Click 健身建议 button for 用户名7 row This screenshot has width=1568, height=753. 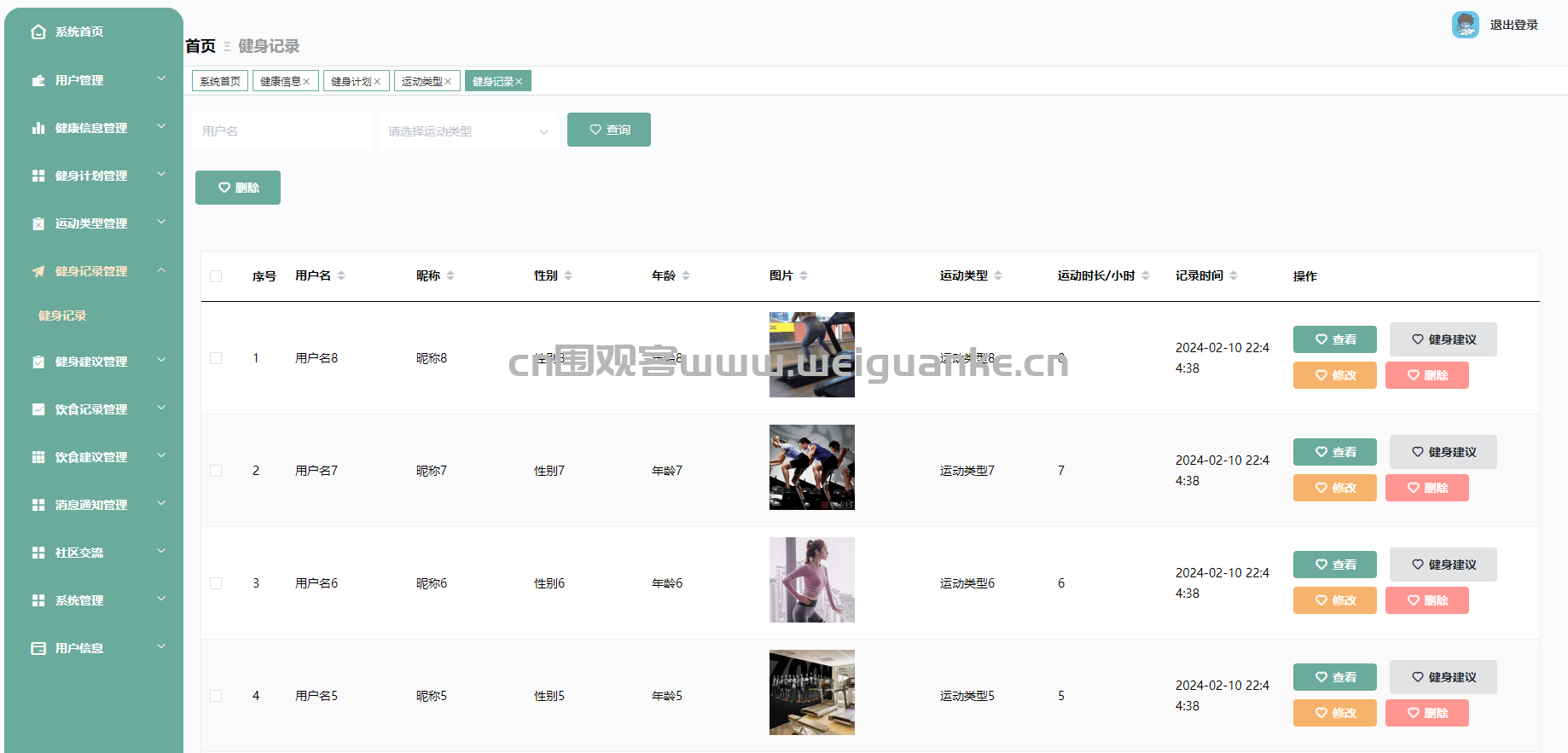pos(1443,452)
